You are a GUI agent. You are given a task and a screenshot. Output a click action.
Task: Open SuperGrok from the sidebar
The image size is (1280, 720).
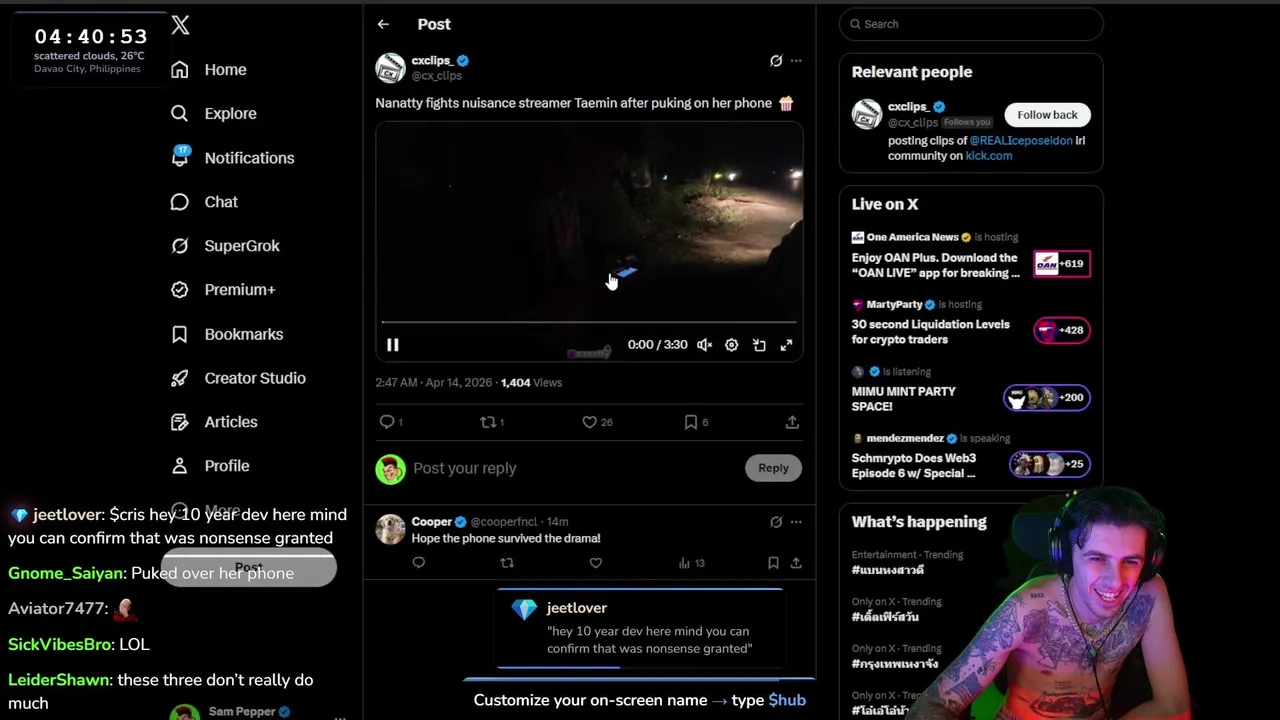pyautogui.click(x=226, y=246)
